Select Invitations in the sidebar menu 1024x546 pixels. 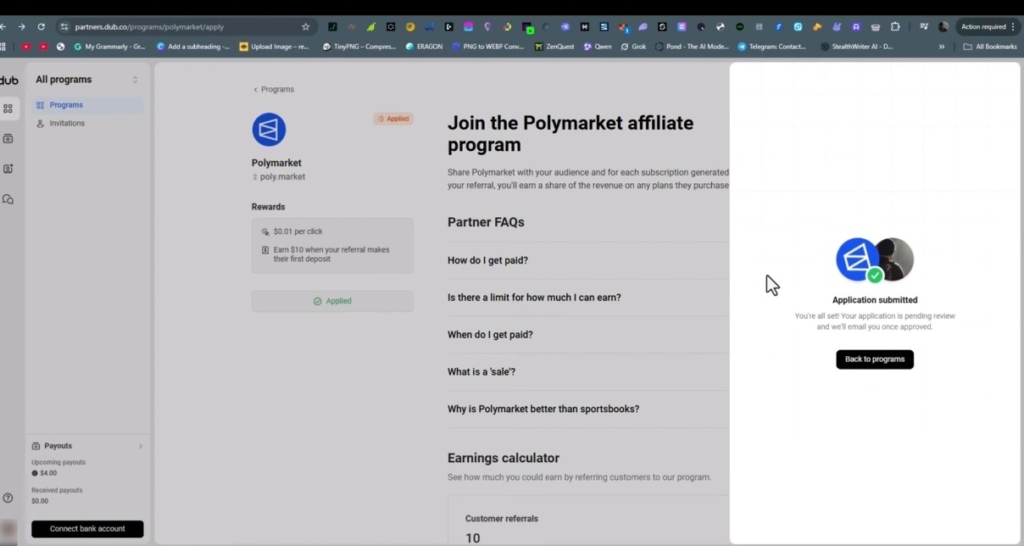point(67,124)
